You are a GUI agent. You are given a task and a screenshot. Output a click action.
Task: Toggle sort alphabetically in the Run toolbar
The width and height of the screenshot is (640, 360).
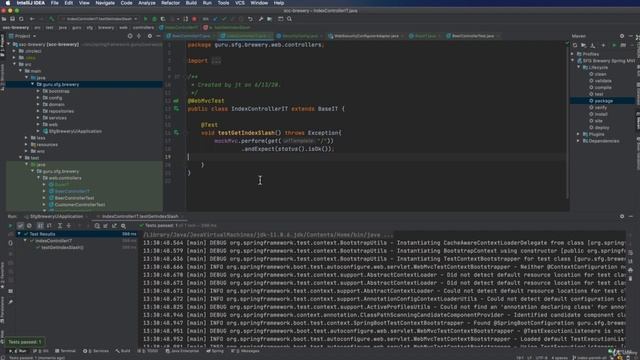40,226
